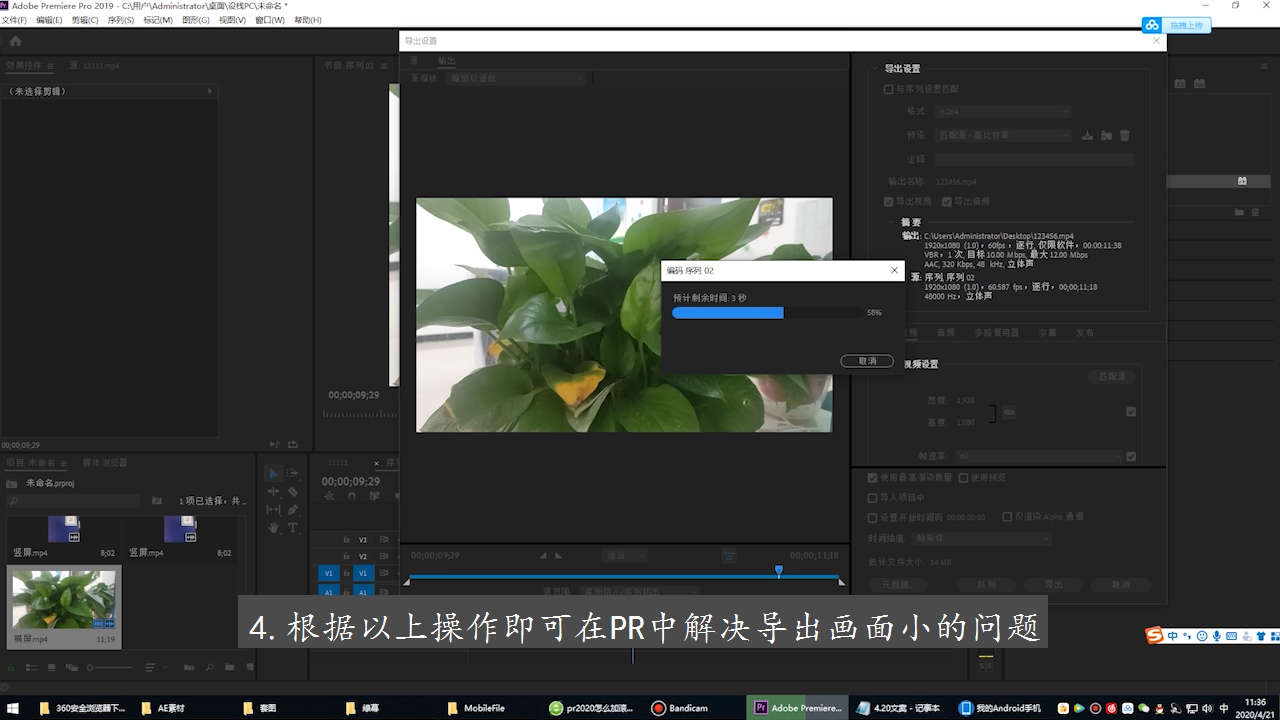This screenshot has width=1280, height=720.
Task: Switch to the 字幕 tab
Action: click(x=1047, y=333)
